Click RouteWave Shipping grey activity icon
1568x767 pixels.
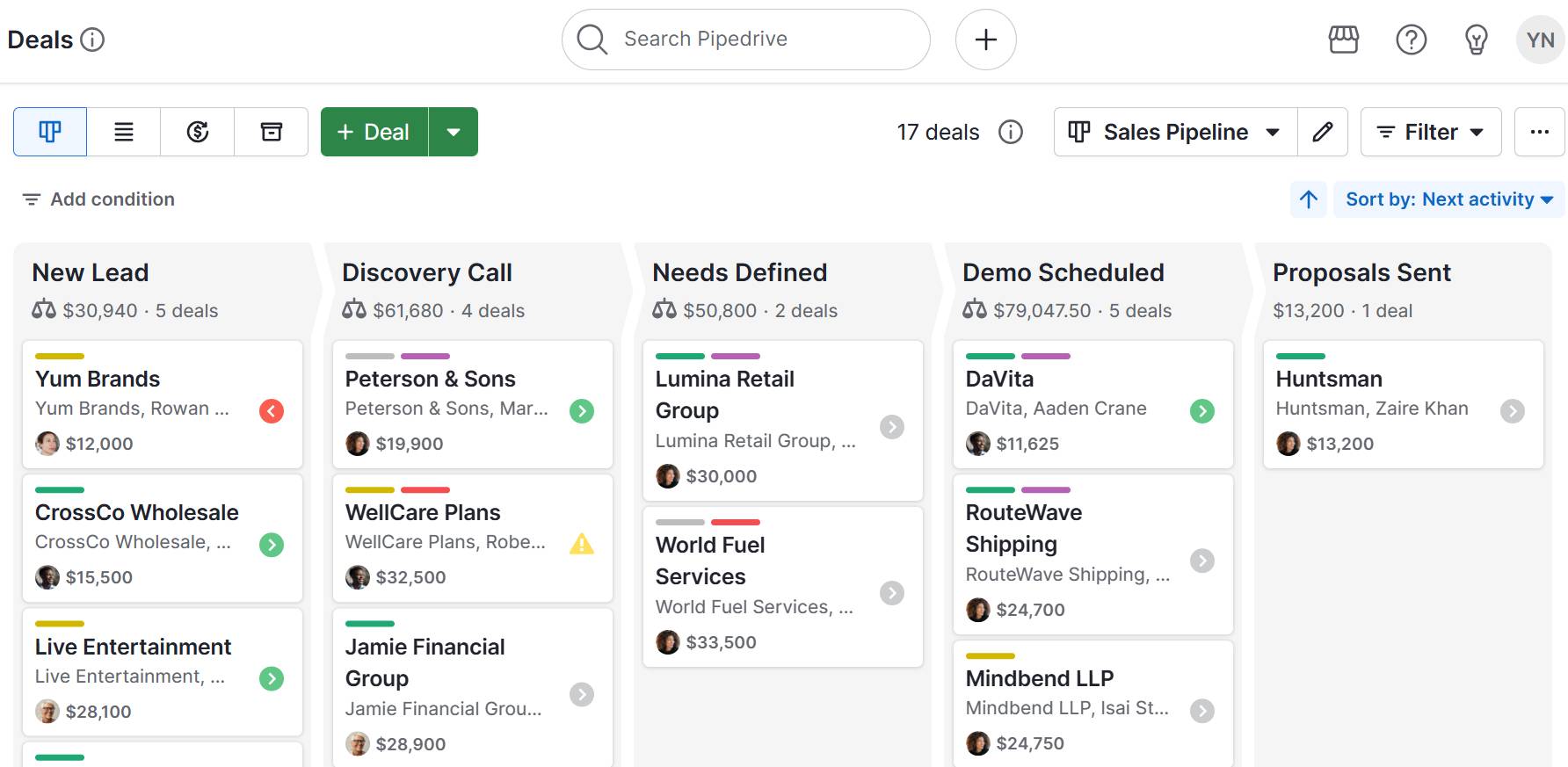[x=1202, y=561]
